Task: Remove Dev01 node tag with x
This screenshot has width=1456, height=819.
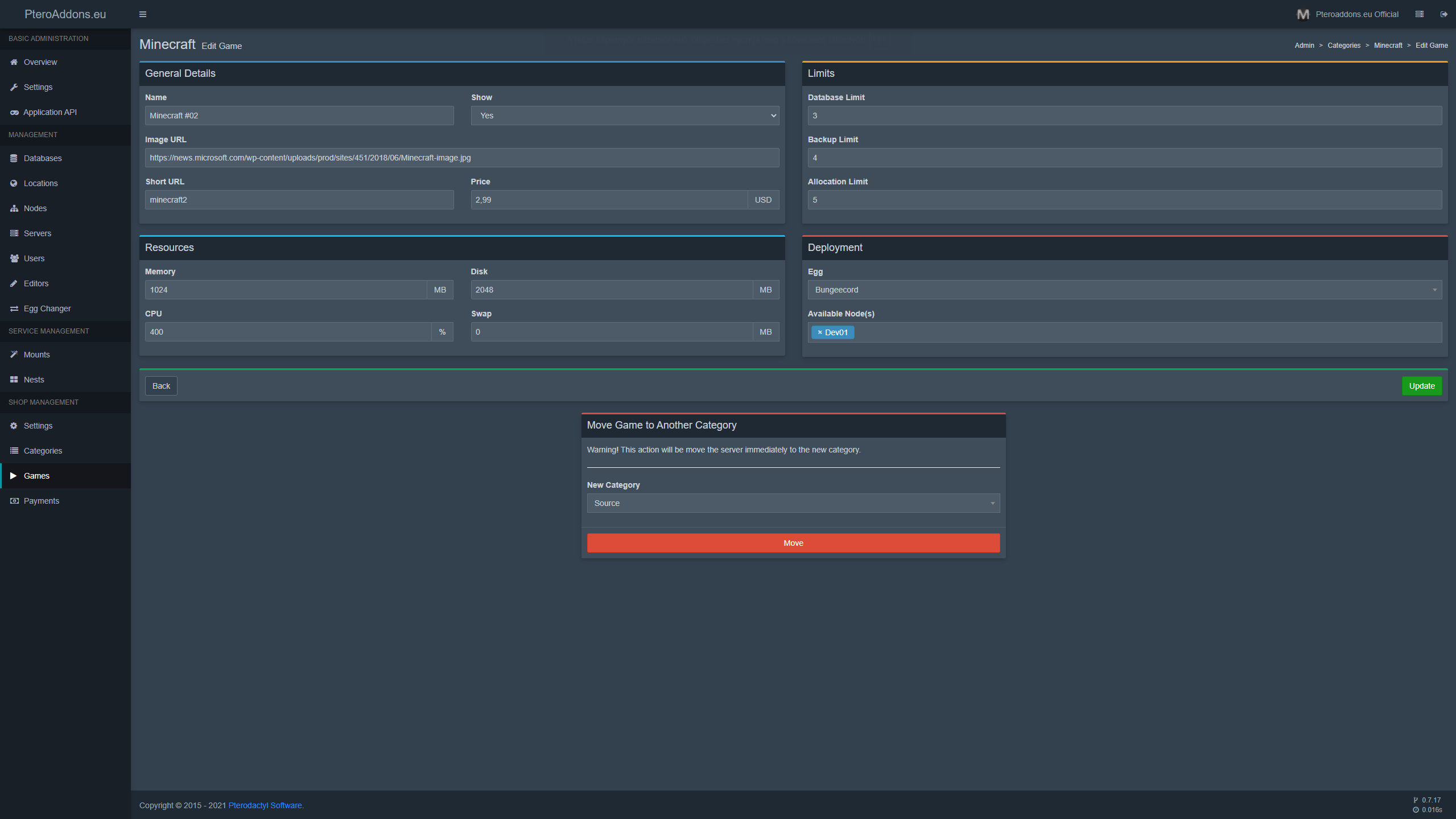Action: pos(819,332)
